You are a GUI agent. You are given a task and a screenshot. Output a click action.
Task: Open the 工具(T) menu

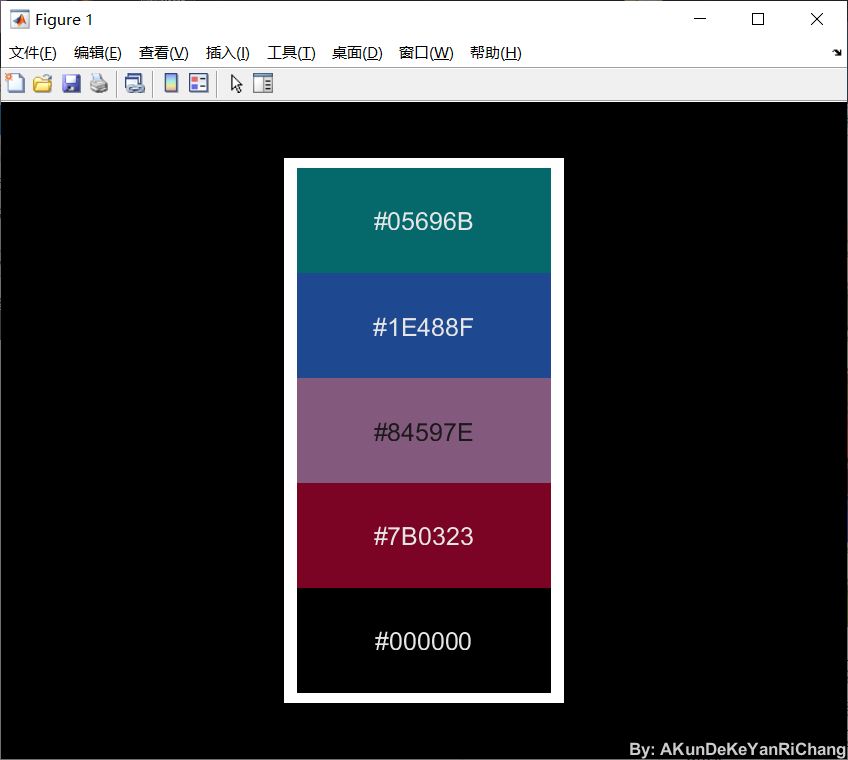tap(292, 53)
